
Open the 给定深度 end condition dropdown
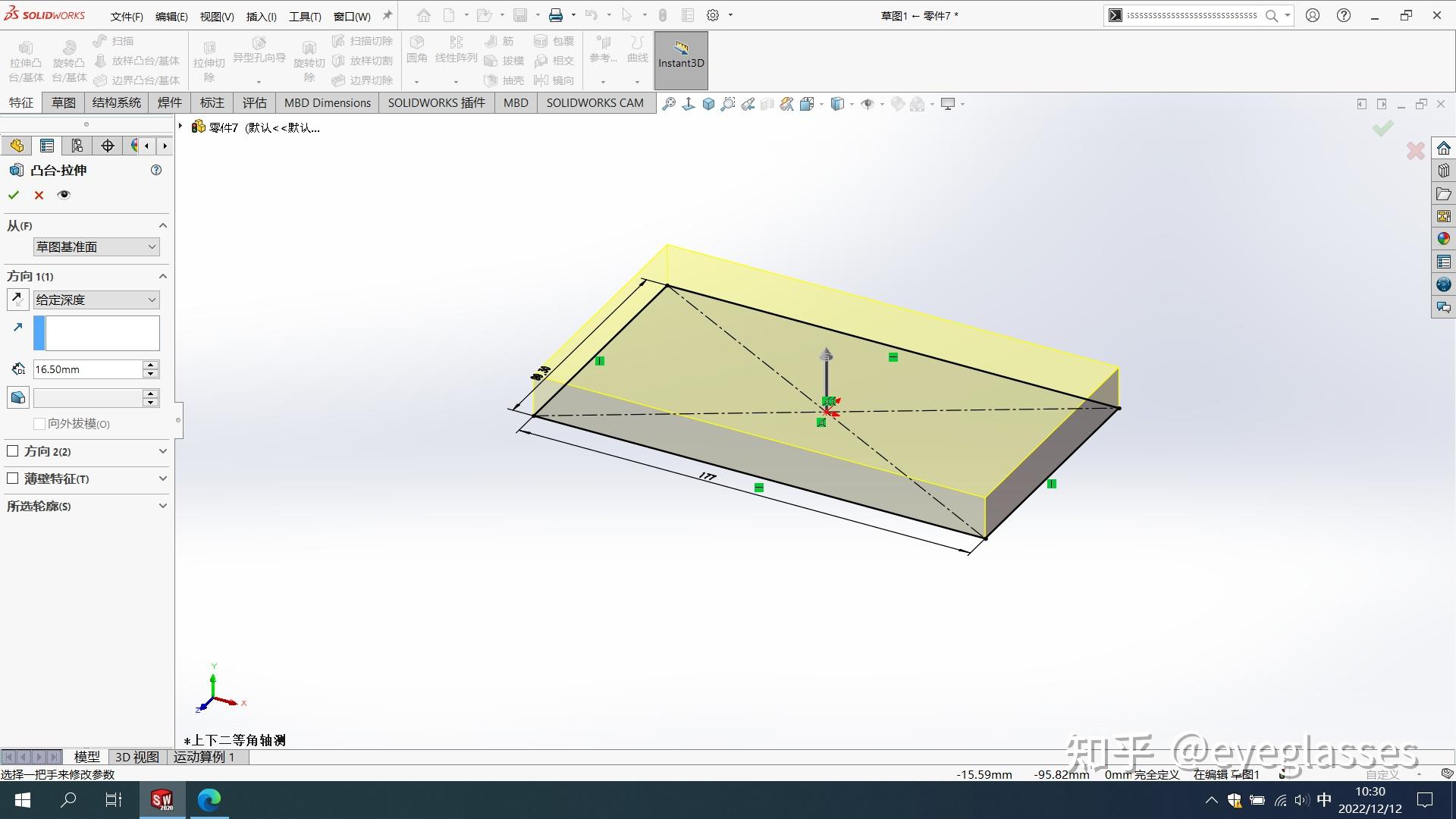coord(96,300)
